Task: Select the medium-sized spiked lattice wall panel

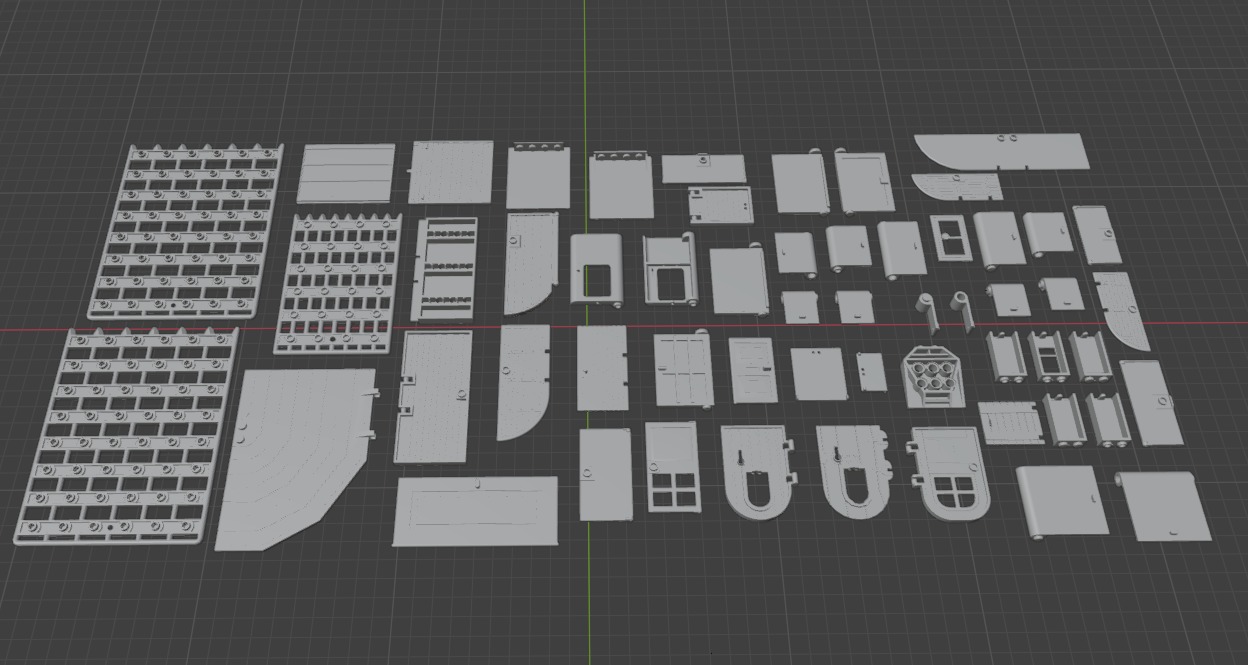Action: coord(337,283)
